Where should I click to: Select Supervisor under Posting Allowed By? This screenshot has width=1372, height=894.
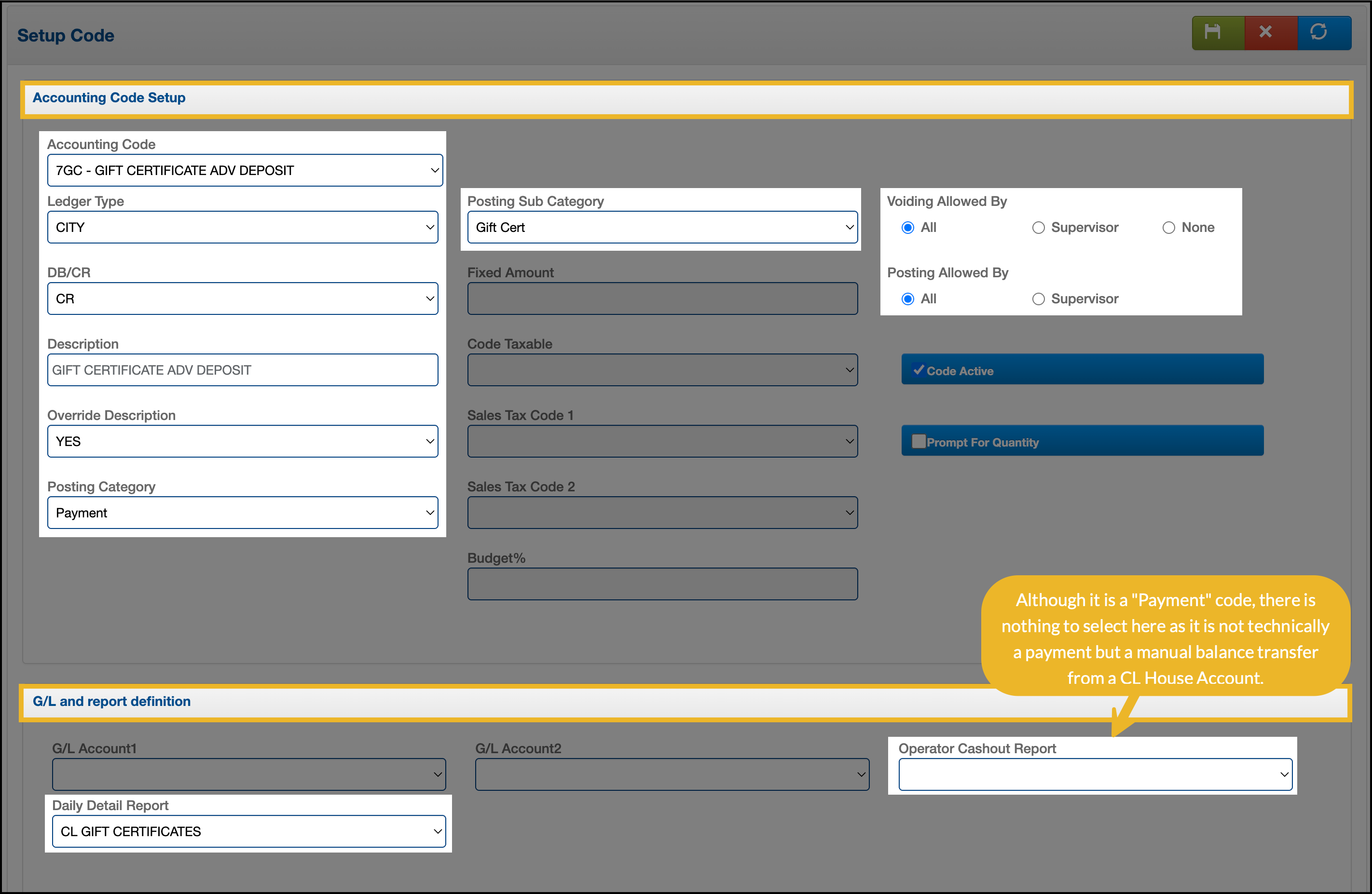[1038, 299]
